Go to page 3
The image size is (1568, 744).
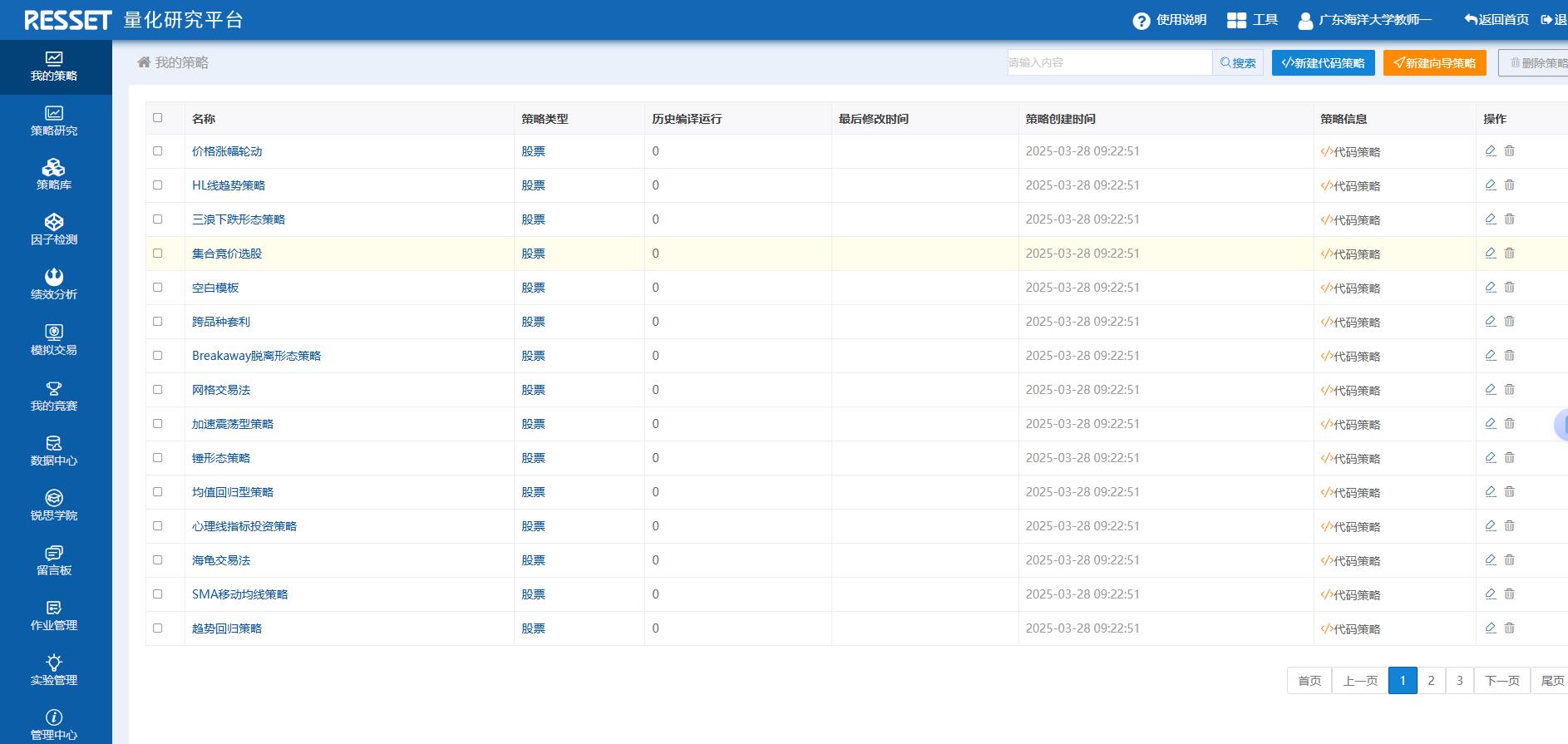pos(1459,680)
